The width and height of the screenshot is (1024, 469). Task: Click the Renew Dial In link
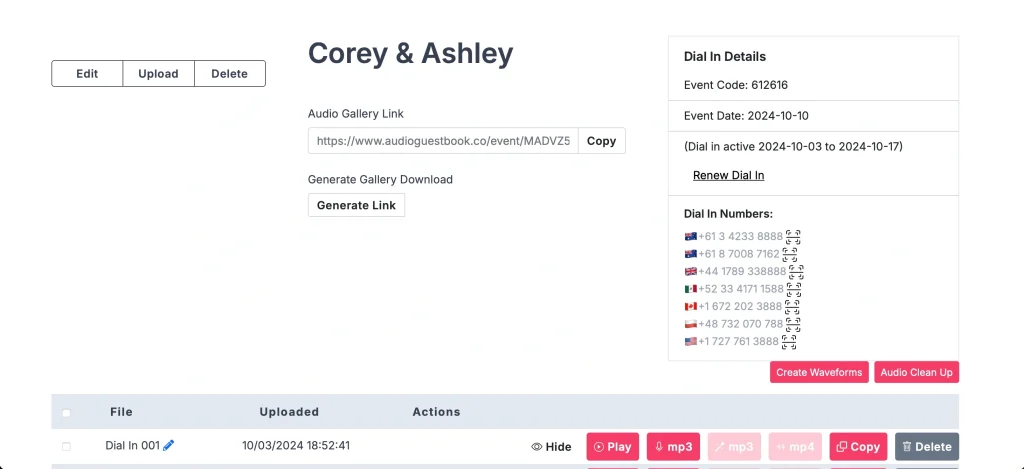pos(728,176)
